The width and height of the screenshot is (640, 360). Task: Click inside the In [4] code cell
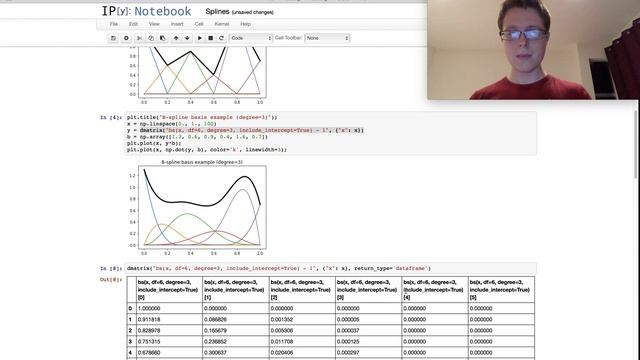[331, 133]
